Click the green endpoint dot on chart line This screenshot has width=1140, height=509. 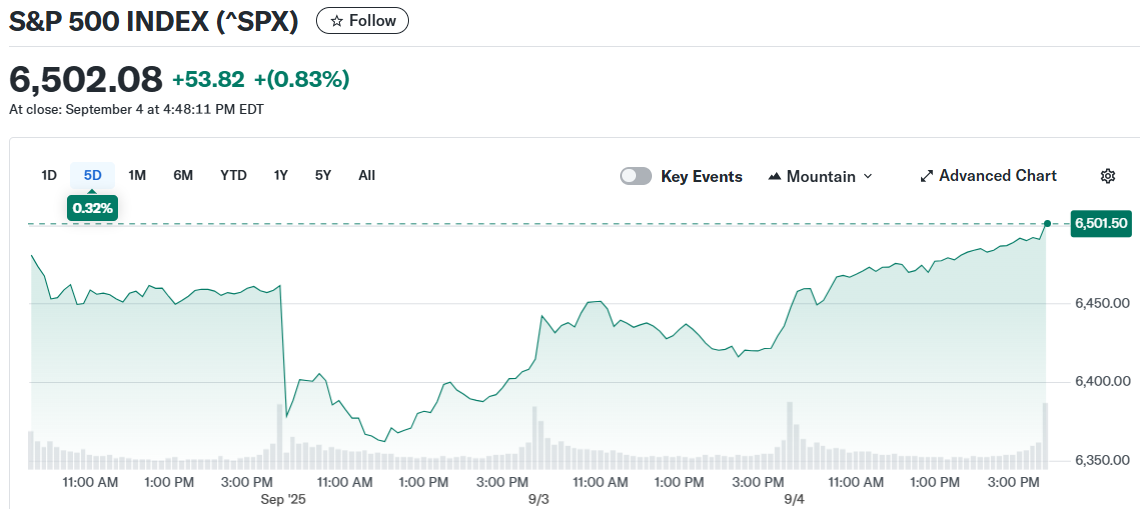(1047, 223)
